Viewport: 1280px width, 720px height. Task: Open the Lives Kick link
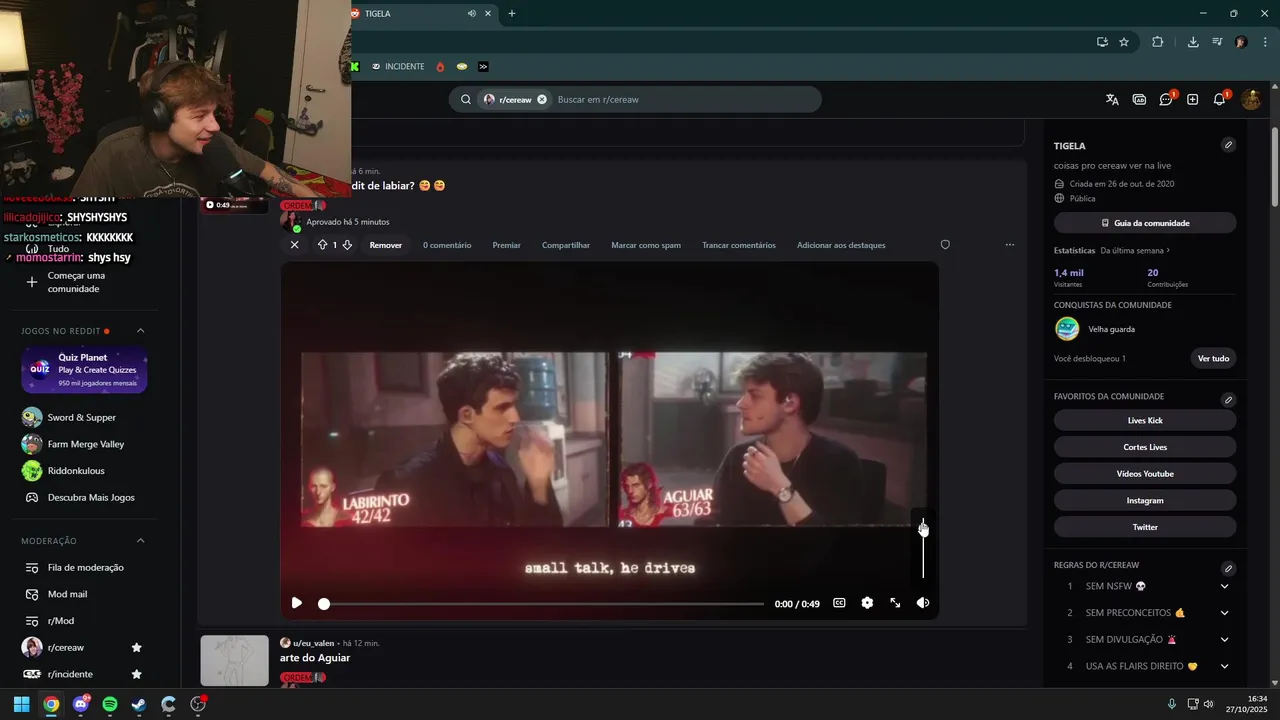click(1145, 420)
